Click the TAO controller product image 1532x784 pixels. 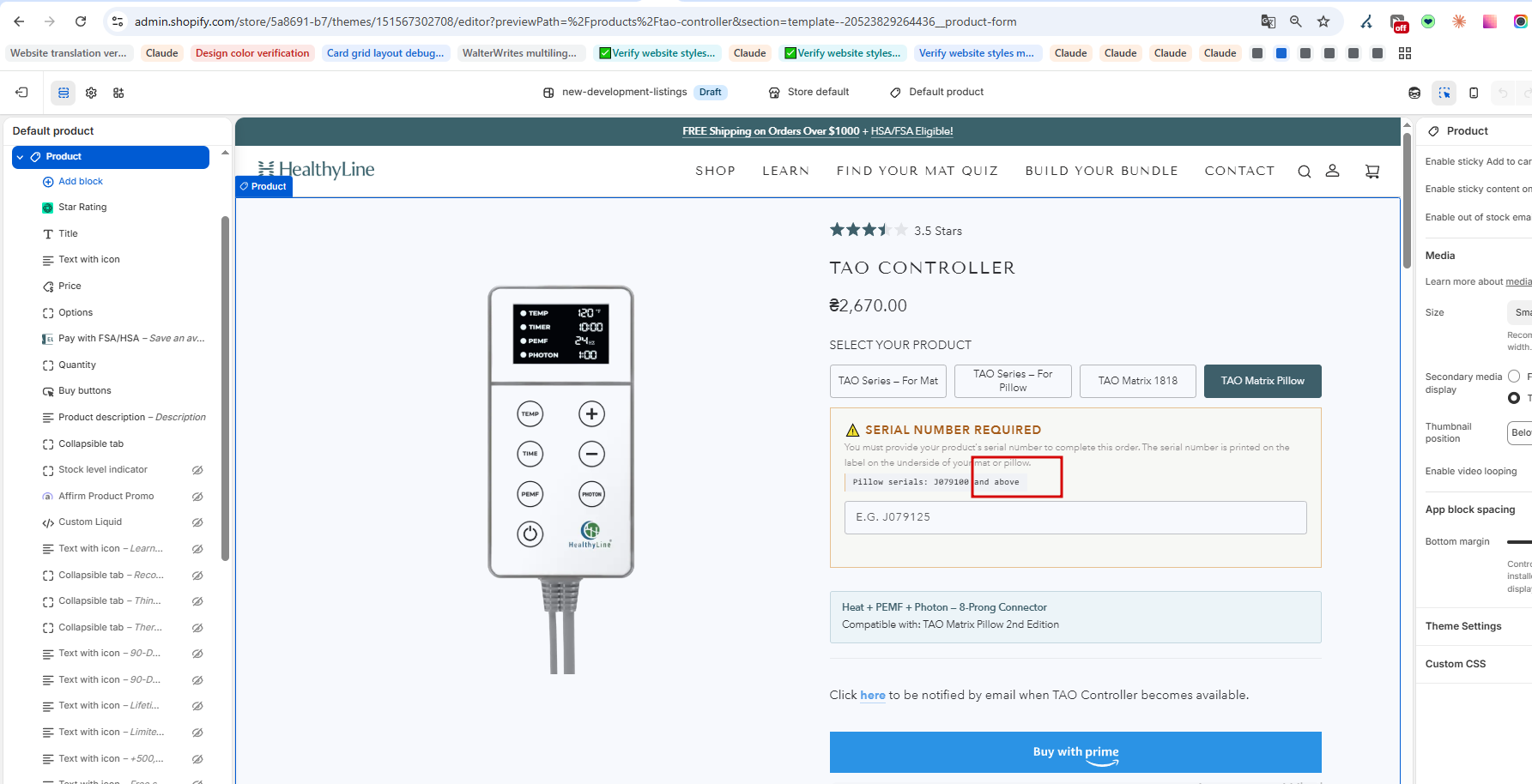click(x=561, y=479)
